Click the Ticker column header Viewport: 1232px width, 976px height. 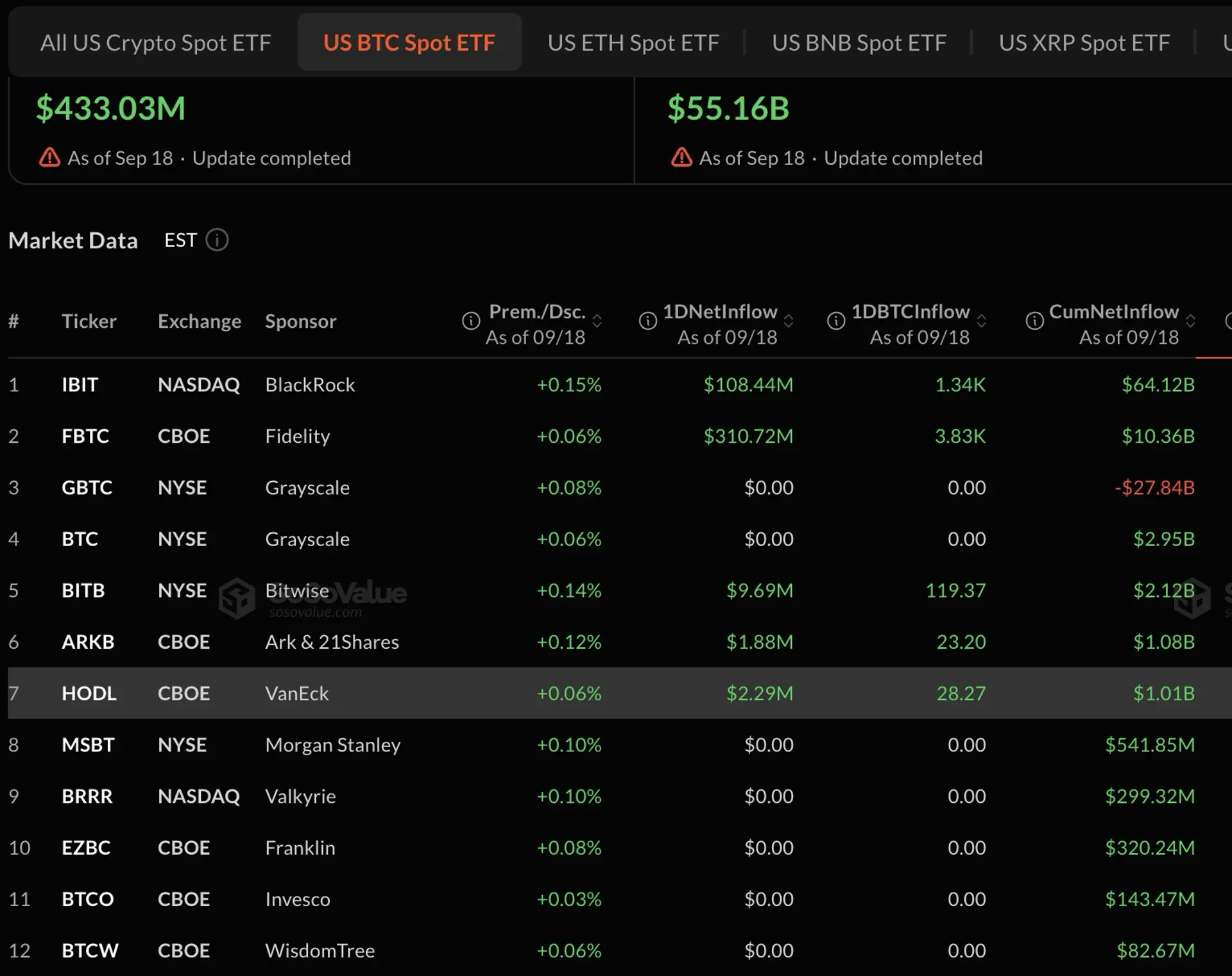click(x=89, y=321)
